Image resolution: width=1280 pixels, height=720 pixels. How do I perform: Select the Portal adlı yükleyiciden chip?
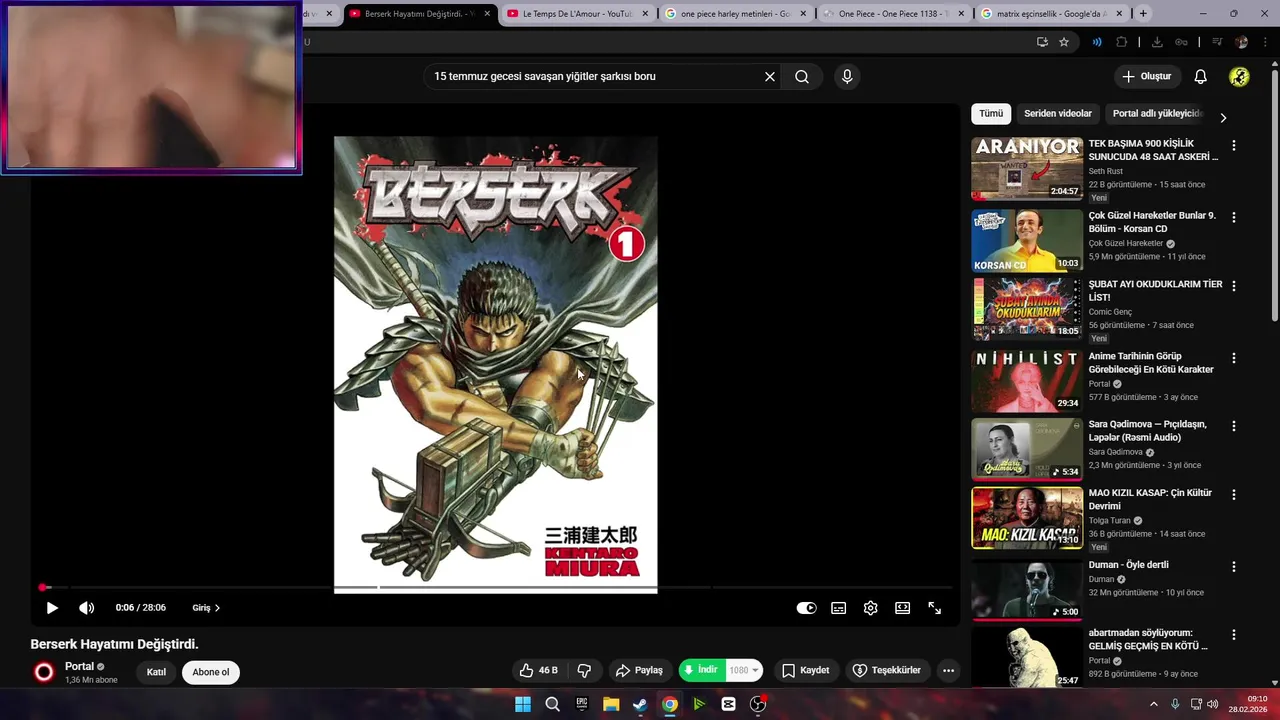pos(1157,113)
